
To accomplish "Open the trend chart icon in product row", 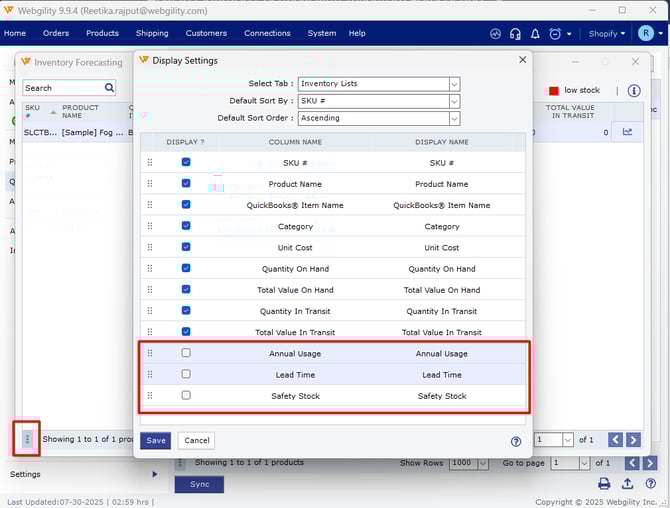I will (x=627, y=132).
